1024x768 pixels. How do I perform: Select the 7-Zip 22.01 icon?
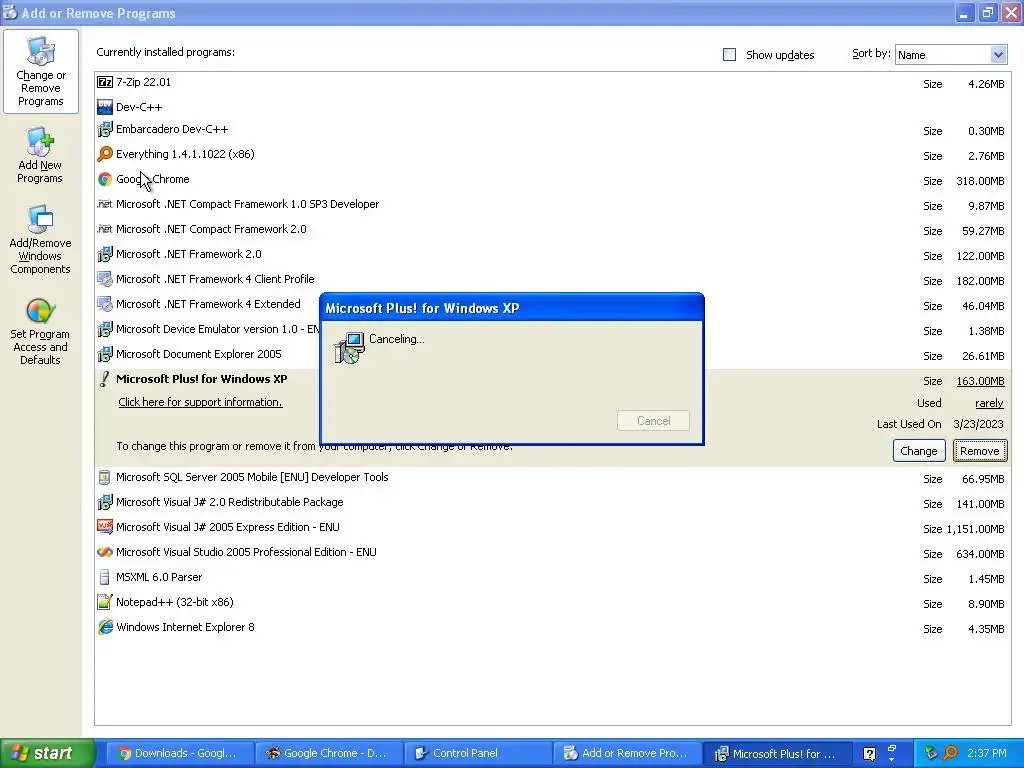coord(104,82)
